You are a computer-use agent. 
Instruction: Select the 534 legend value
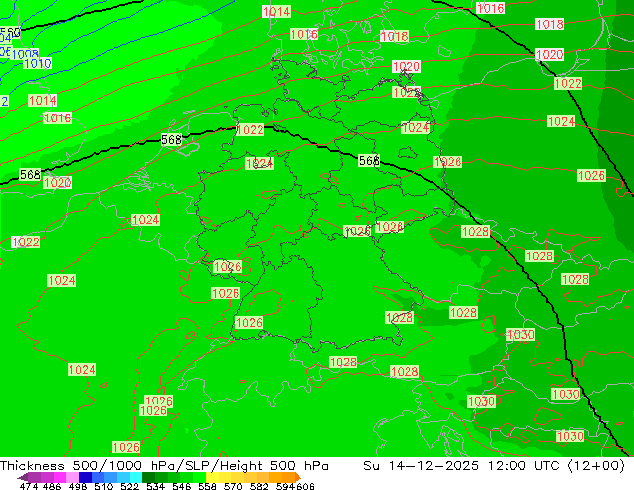tap(155, 486)
